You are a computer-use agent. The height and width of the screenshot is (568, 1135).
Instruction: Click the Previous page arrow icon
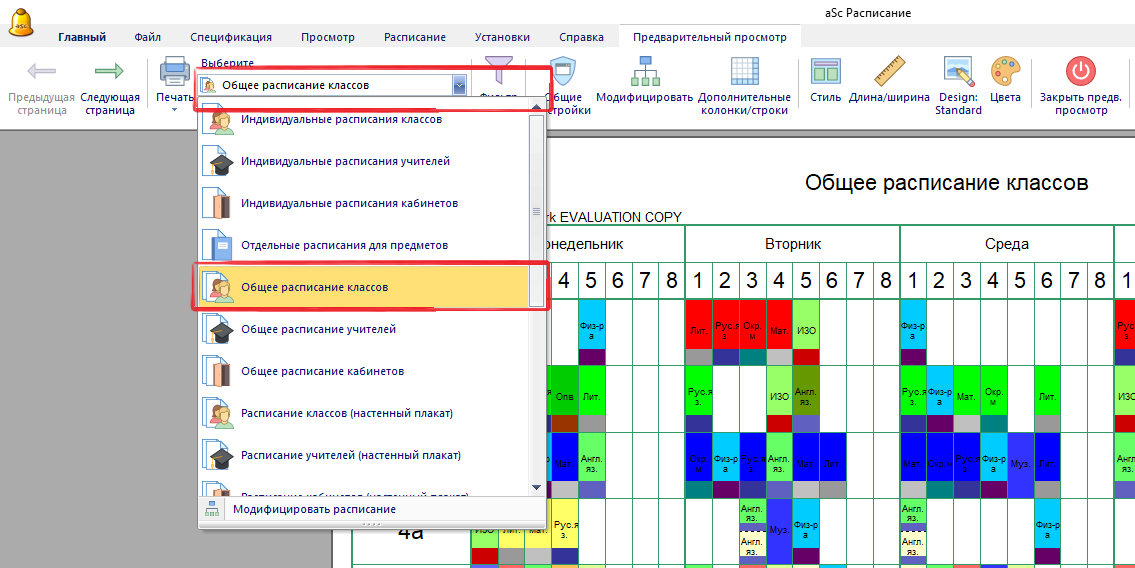point(41,72)
